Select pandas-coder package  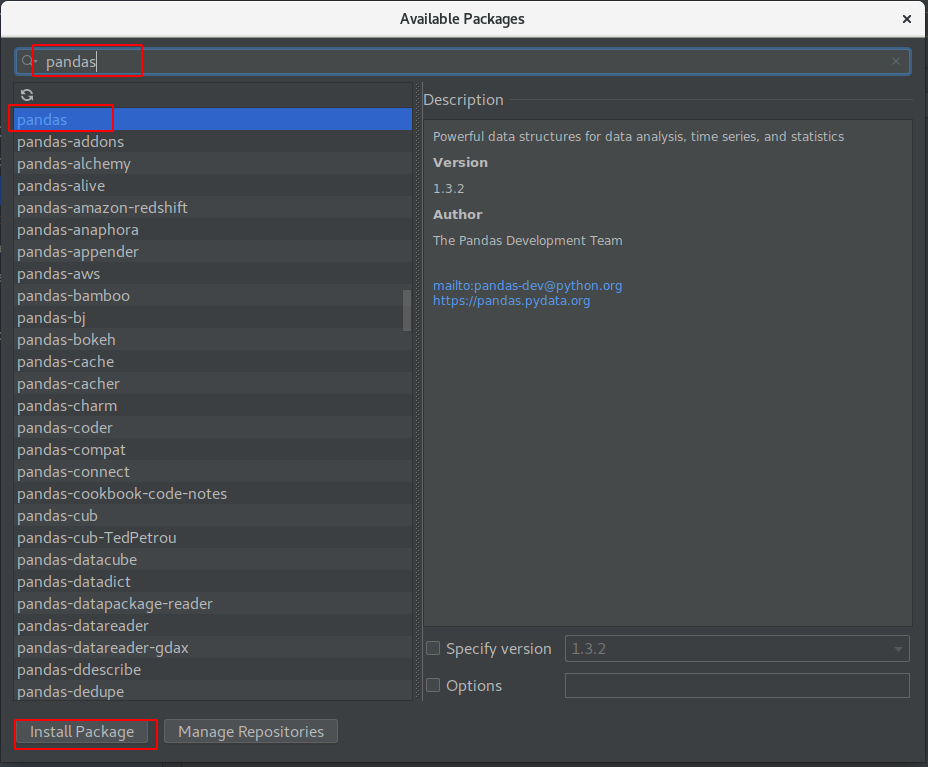coord(213,427)
